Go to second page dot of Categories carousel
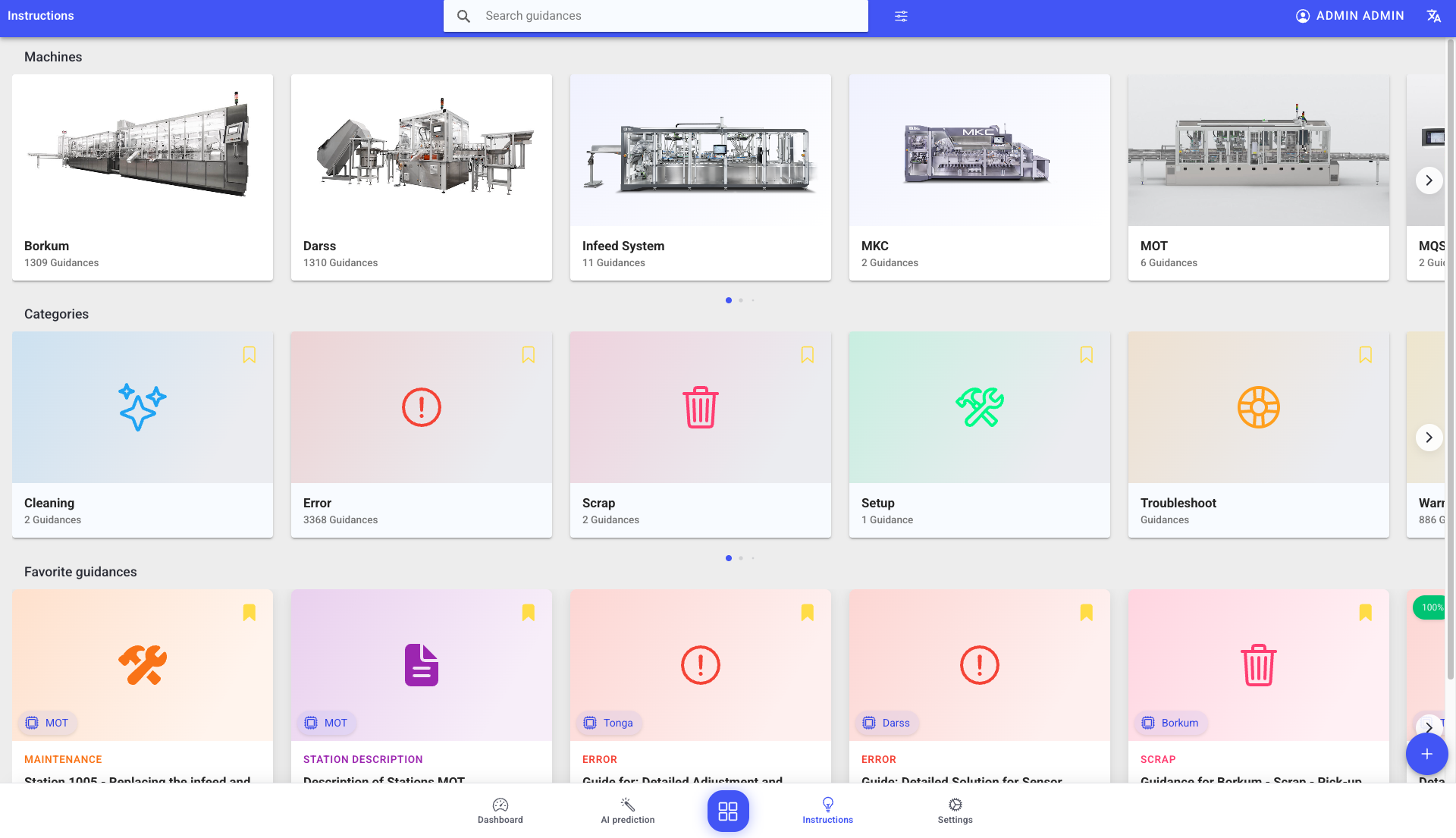Image resolution: width=1456 pixels, height=838 pixels. coord(741,558)
